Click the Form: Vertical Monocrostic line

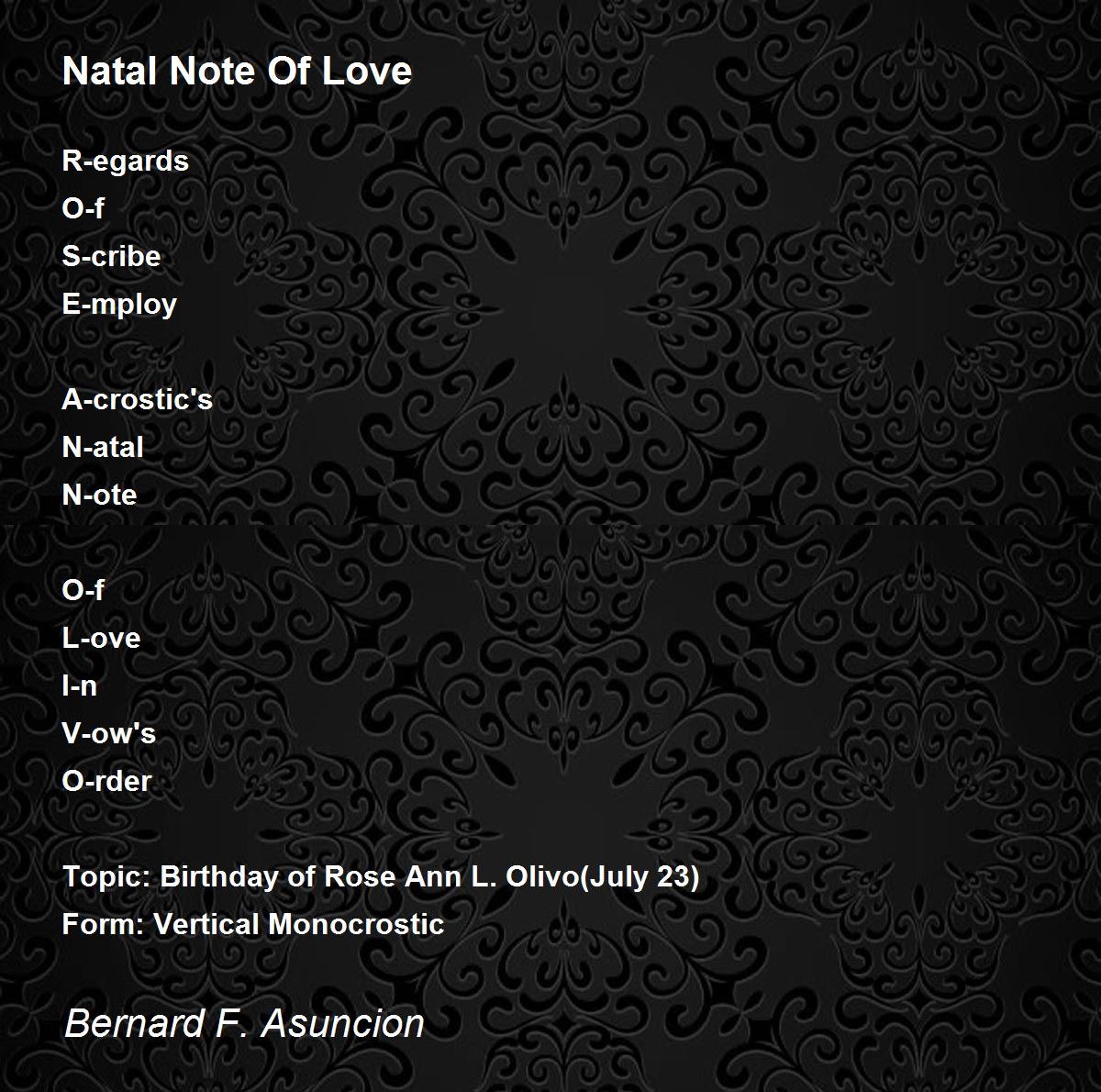pyautogui.click(x=253, y=924)
